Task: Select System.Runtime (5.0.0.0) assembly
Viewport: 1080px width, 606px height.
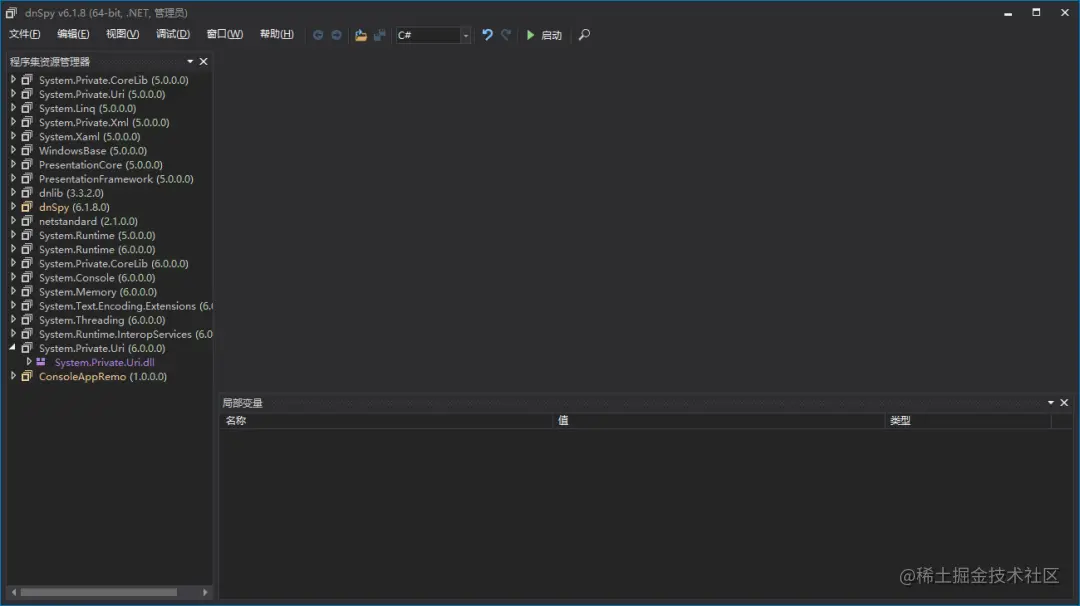Action: tap(97, 236)
